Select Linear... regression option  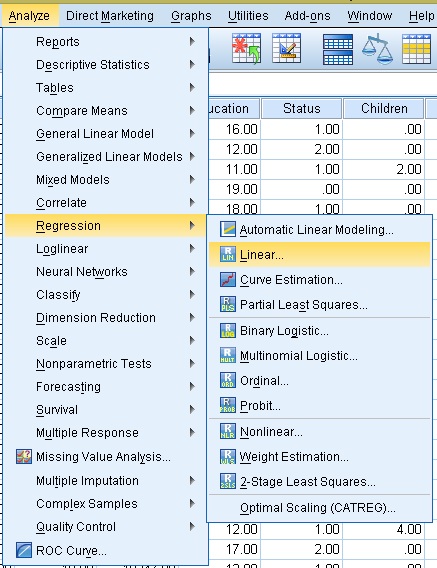coord(320,254)
